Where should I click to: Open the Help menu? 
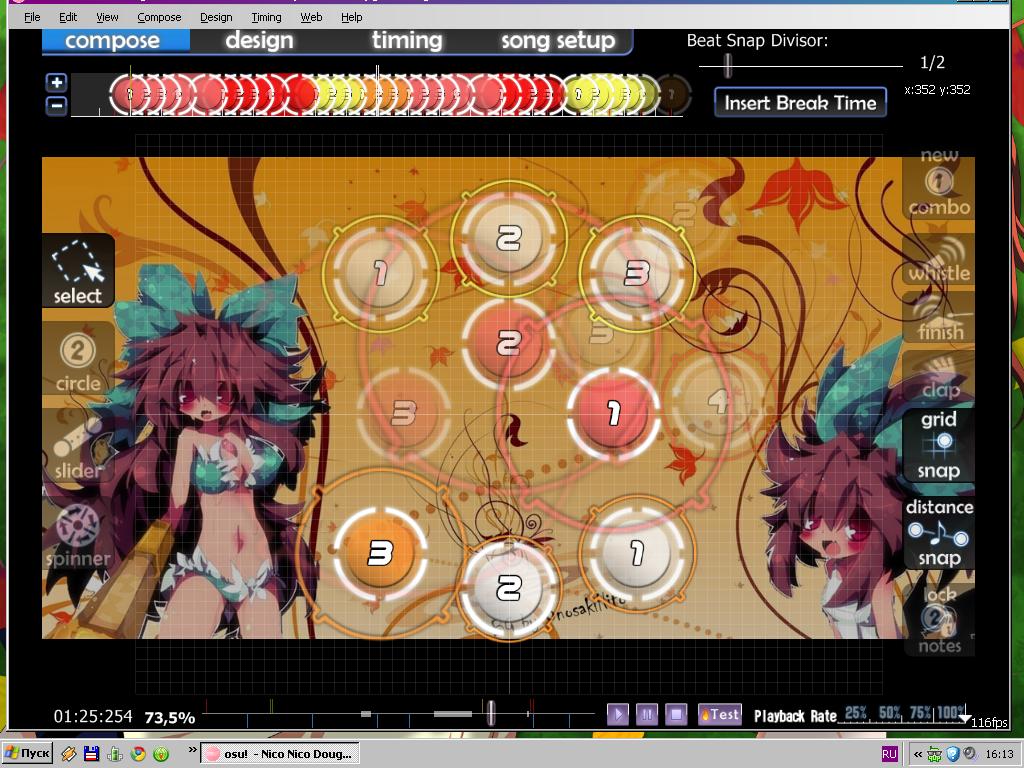point(351,17)
